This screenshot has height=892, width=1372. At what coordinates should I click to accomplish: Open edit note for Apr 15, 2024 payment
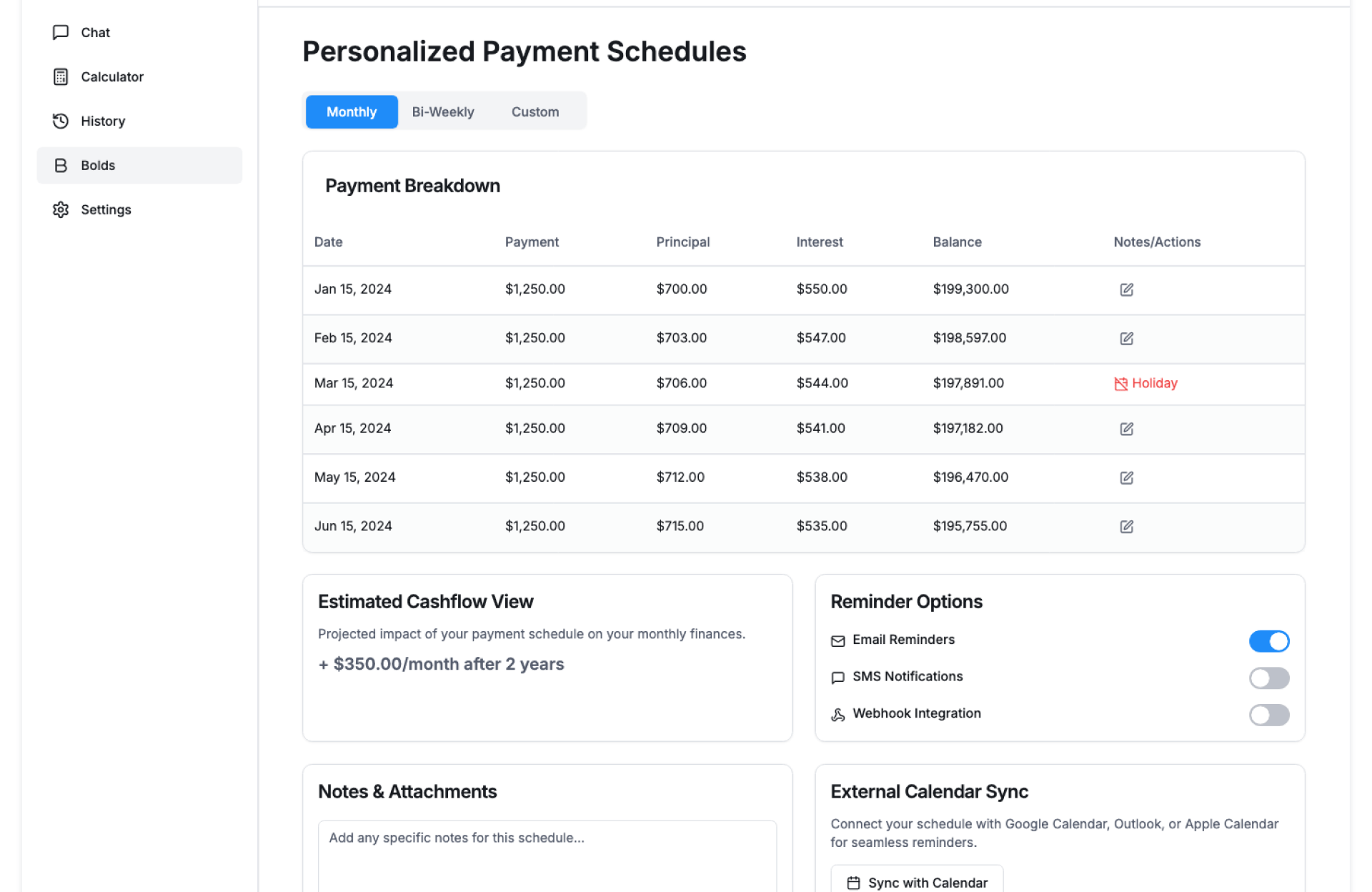(x=1126, y=429)
